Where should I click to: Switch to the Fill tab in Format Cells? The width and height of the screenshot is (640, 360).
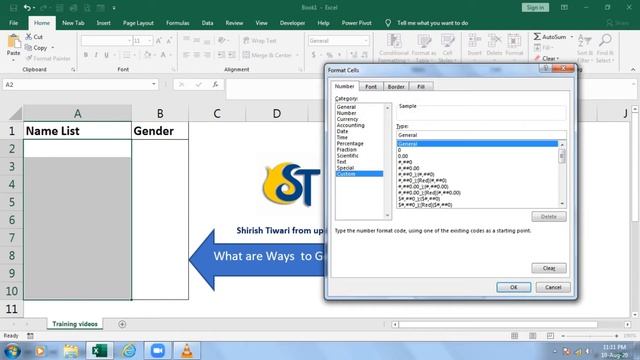[421, 87]
